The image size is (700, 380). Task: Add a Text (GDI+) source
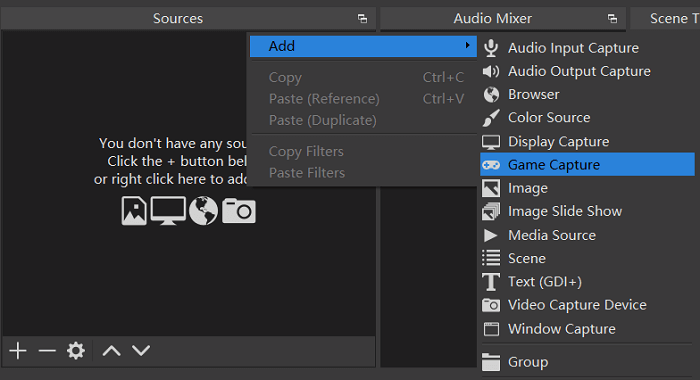click(x=587, y=282)
